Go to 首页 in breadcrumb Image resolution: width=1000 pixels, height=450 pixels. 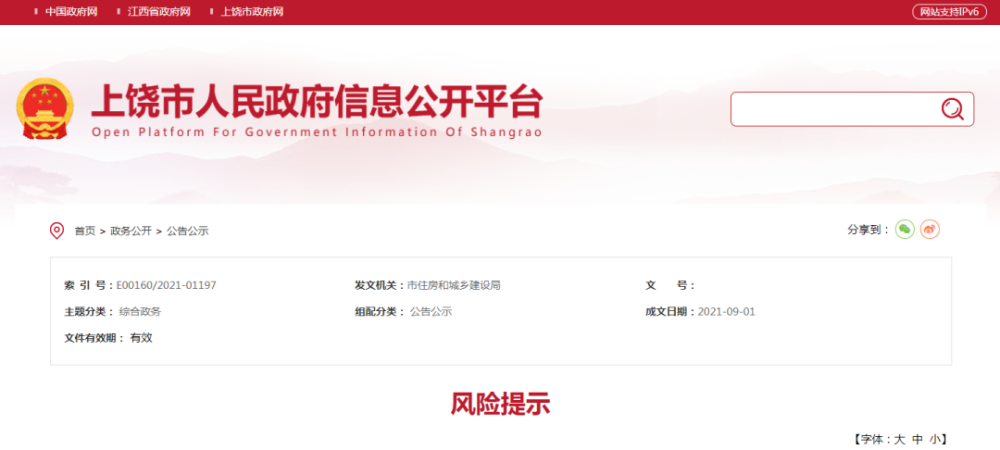click(85, 231)
